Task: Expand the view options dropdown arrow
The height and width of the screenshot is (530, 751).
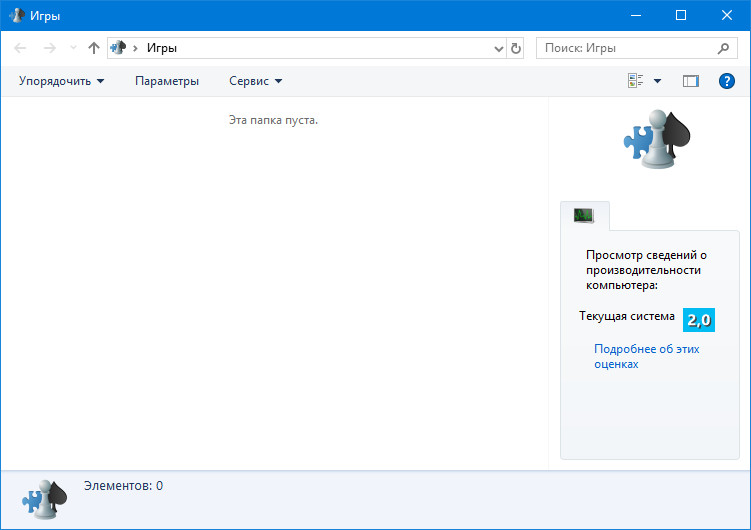Action: [658, 81]
